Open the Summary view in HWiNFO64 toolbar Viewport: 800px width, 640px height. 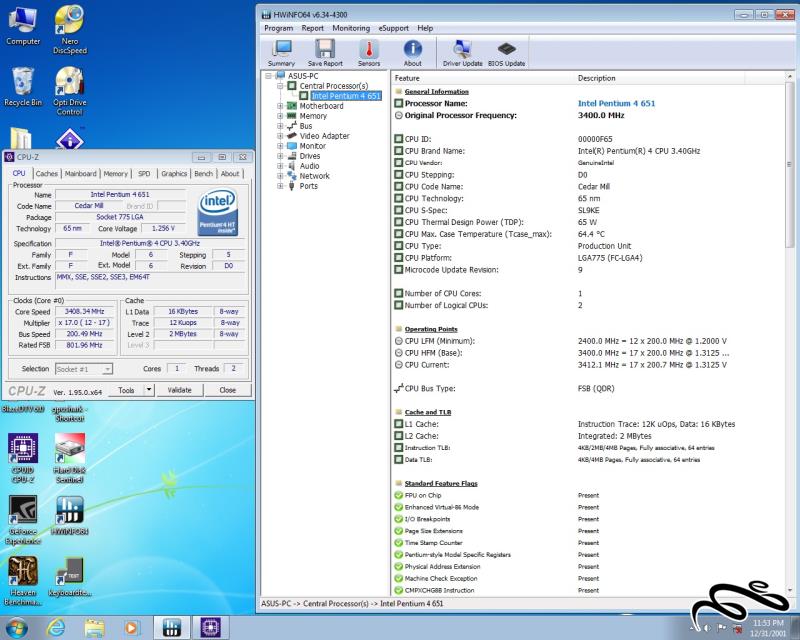(281, 53)
